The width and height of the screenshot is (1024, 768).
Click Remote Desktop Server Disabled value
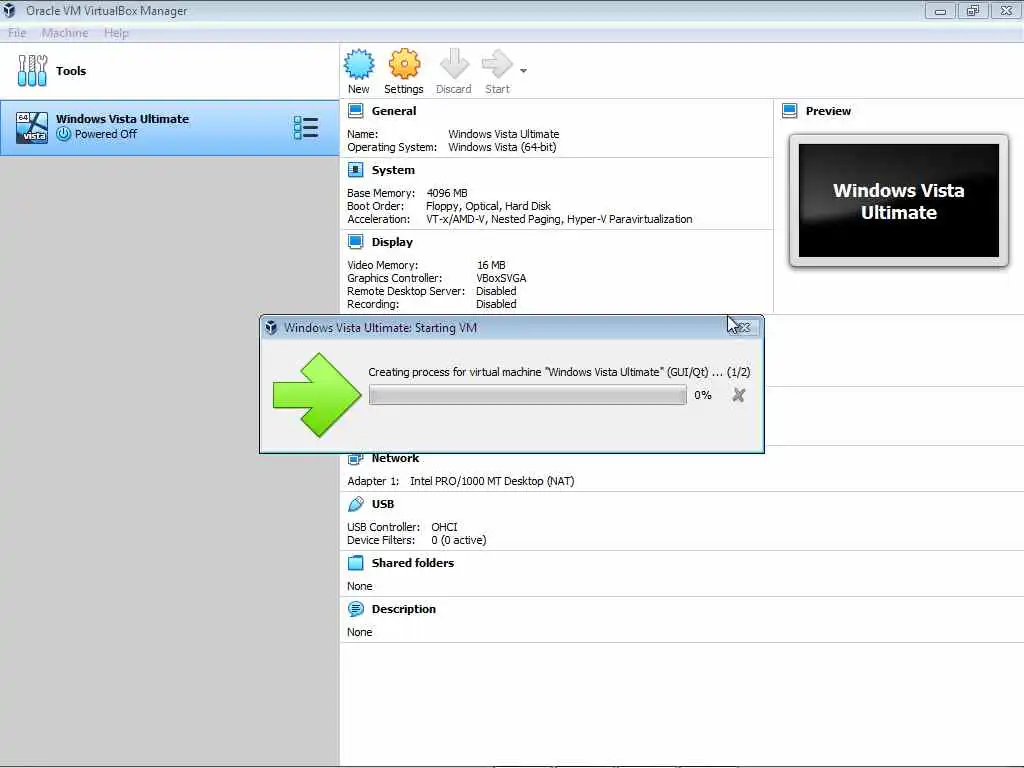[496, 291]
